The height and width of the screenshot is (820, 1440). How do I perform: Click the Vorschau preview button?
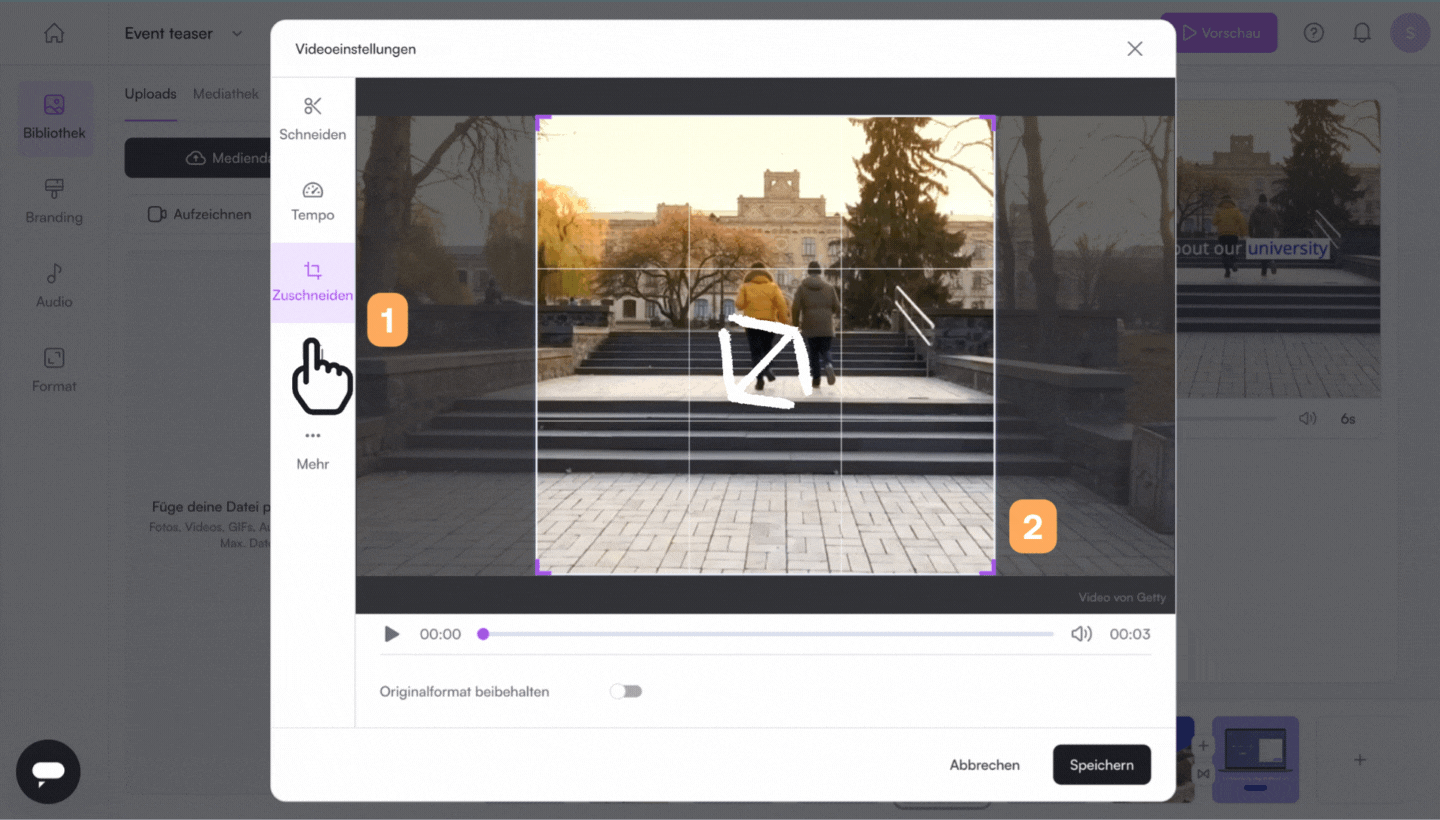pos(1220,33)
